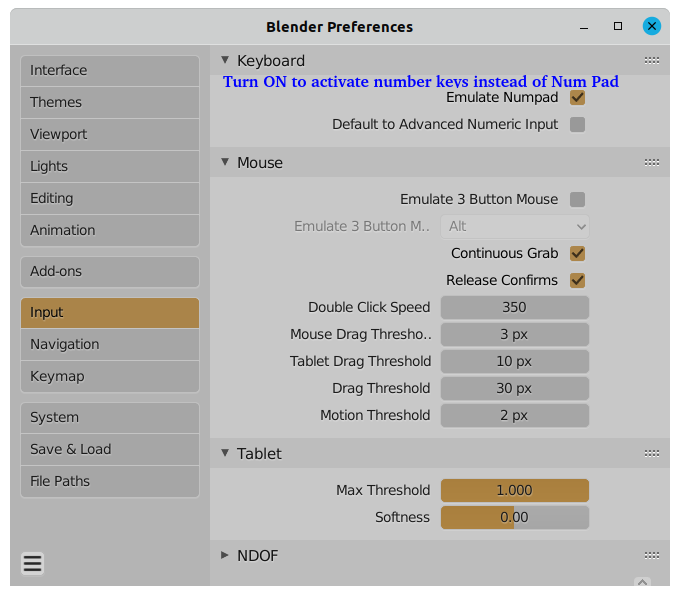Switch to the Lights section
680x596 pixels.
point(110,166)
